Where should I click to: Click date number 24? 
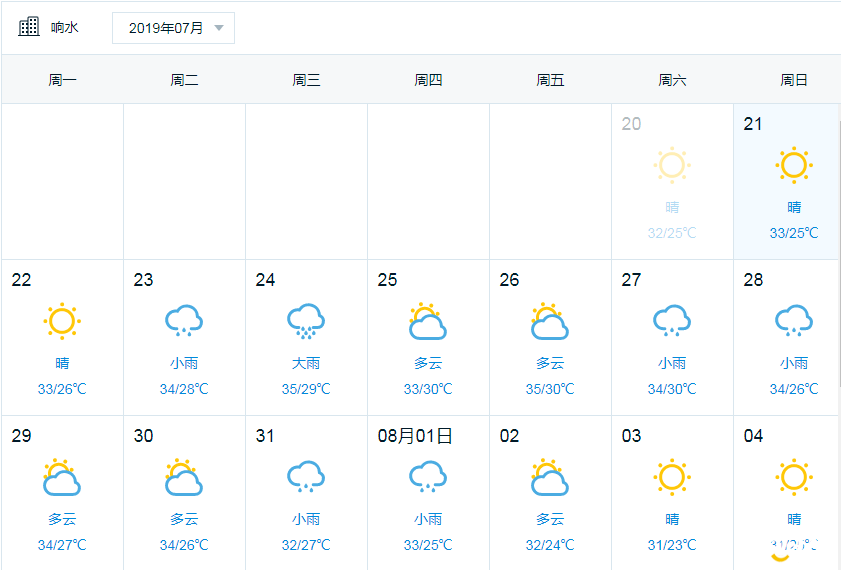point(265,280)
